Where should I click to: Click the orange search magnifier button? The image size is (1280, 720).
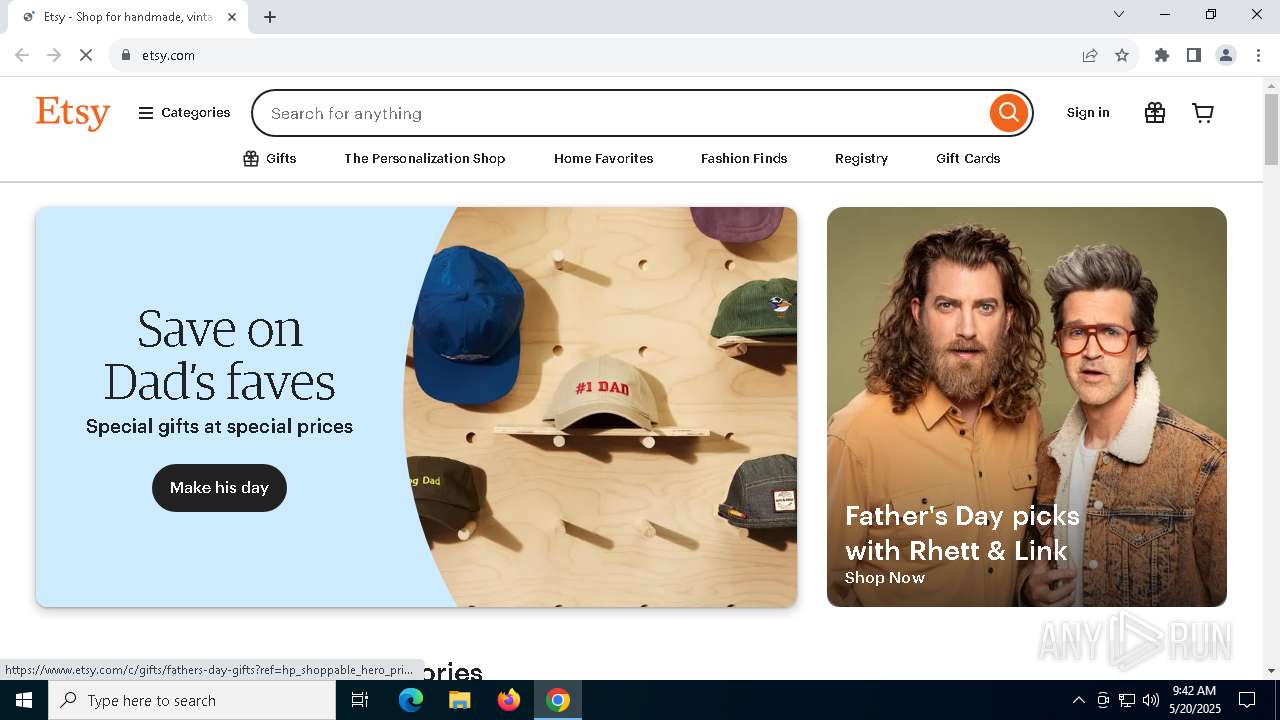1009,113
